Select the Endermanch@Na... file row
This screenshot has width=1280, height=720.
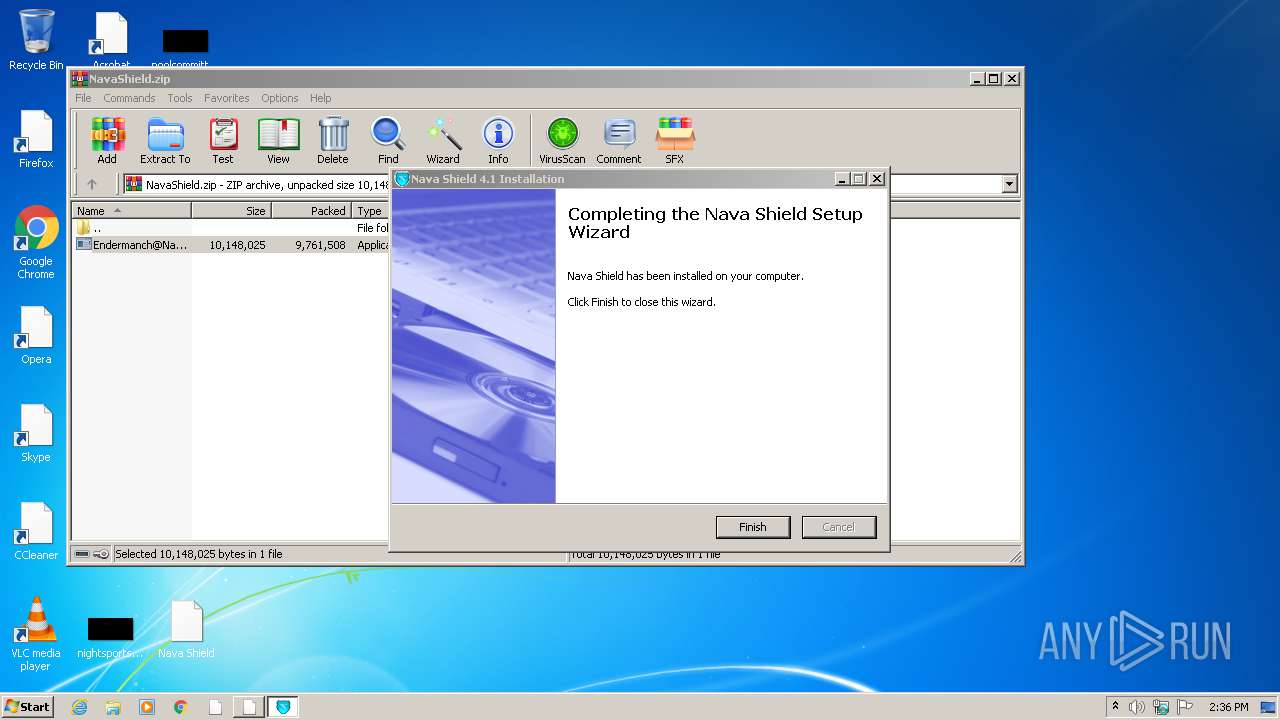point(231,244)
